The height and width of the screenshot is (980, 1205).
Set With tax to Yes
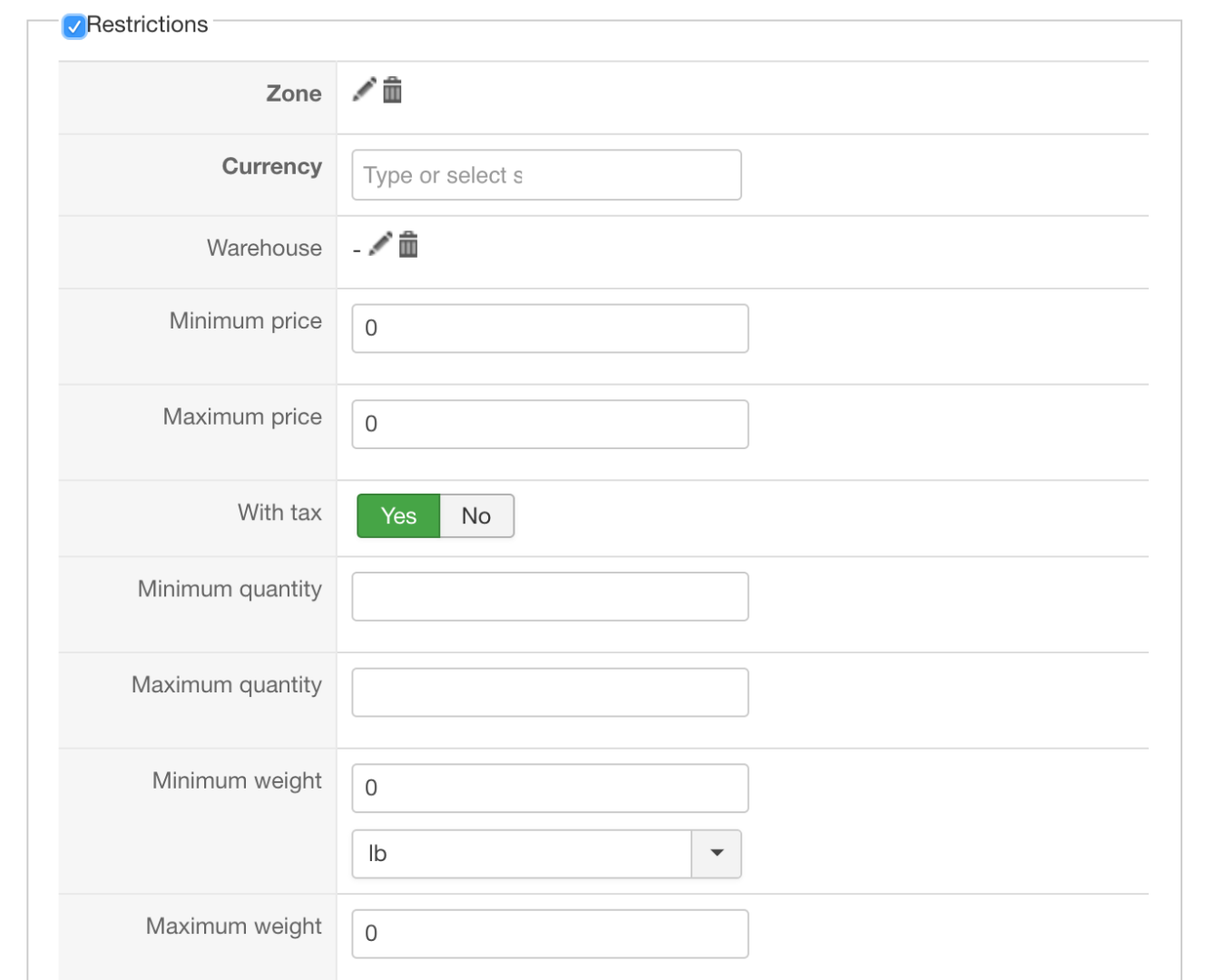pyautogui.click(x=398, y=515)
